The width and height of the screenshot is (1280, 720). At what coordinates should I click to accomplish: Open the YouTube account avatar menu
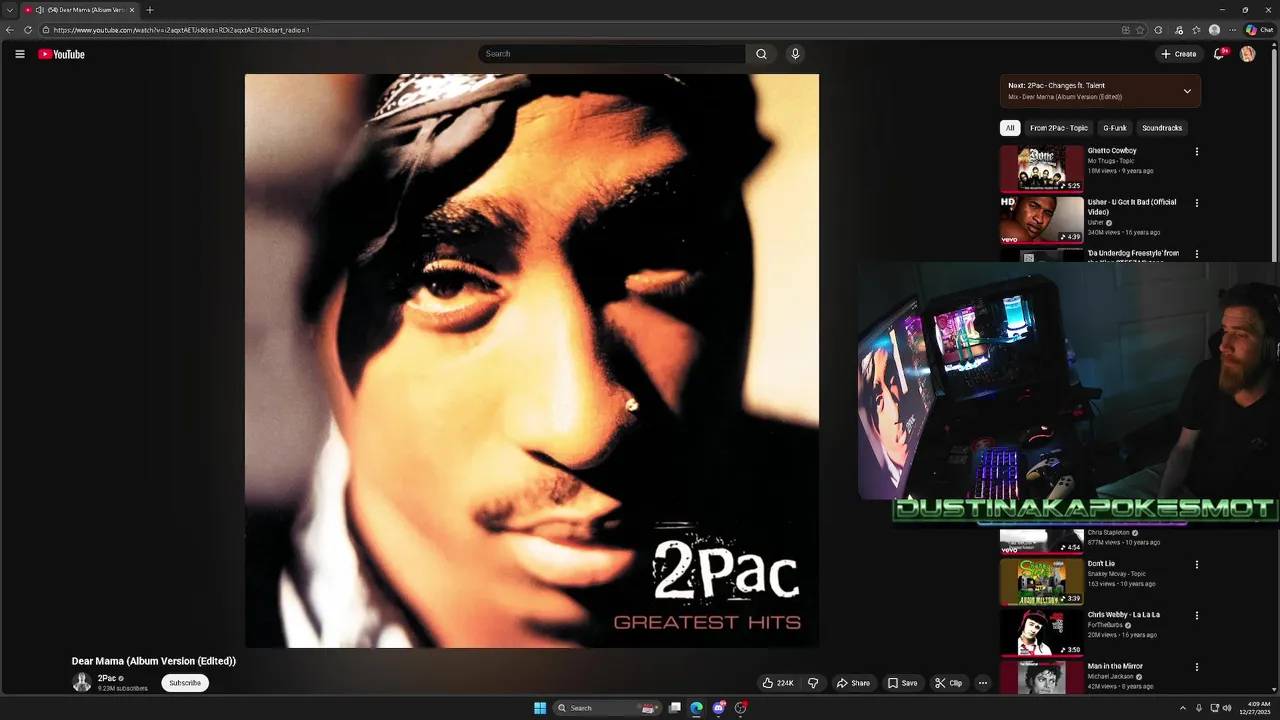[x=1247, y=54]
